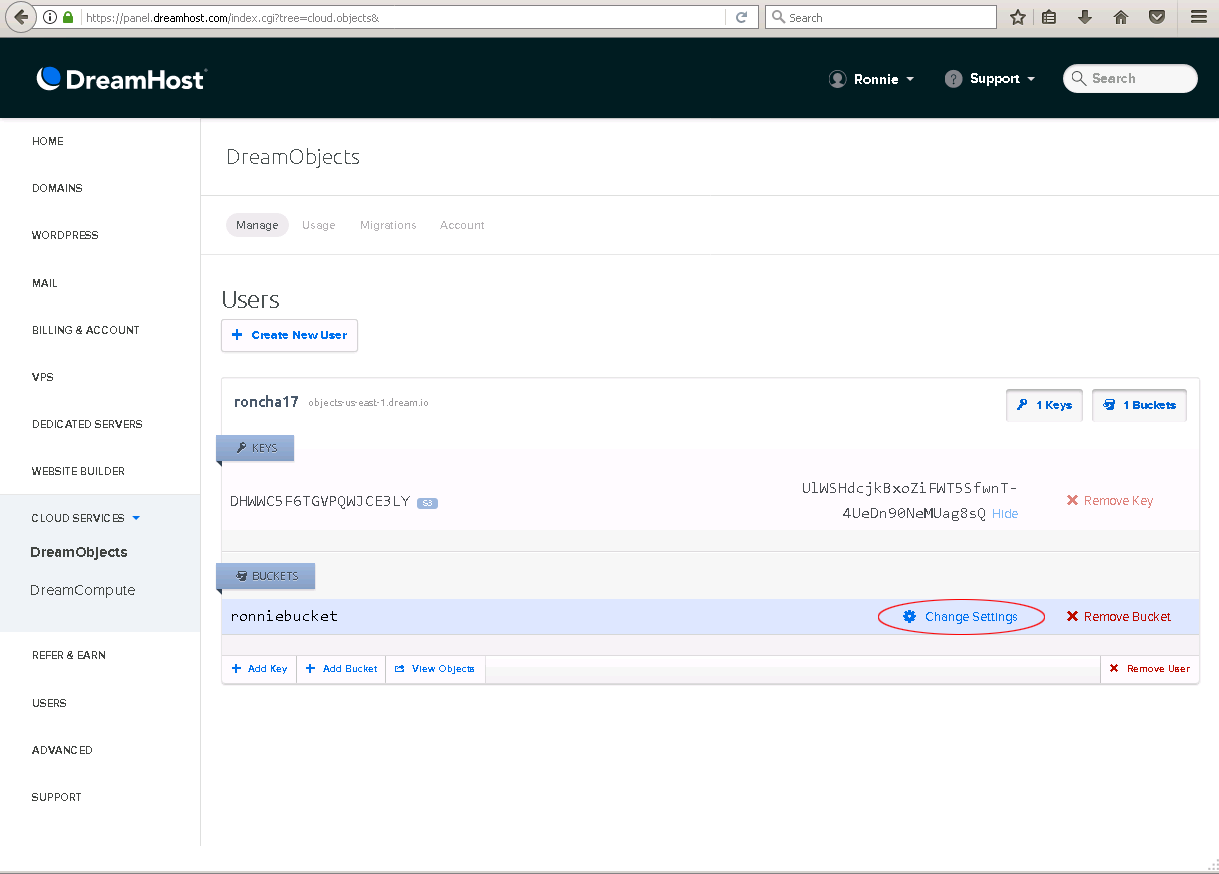Click the S3 badge next to access key

(427, 502)
